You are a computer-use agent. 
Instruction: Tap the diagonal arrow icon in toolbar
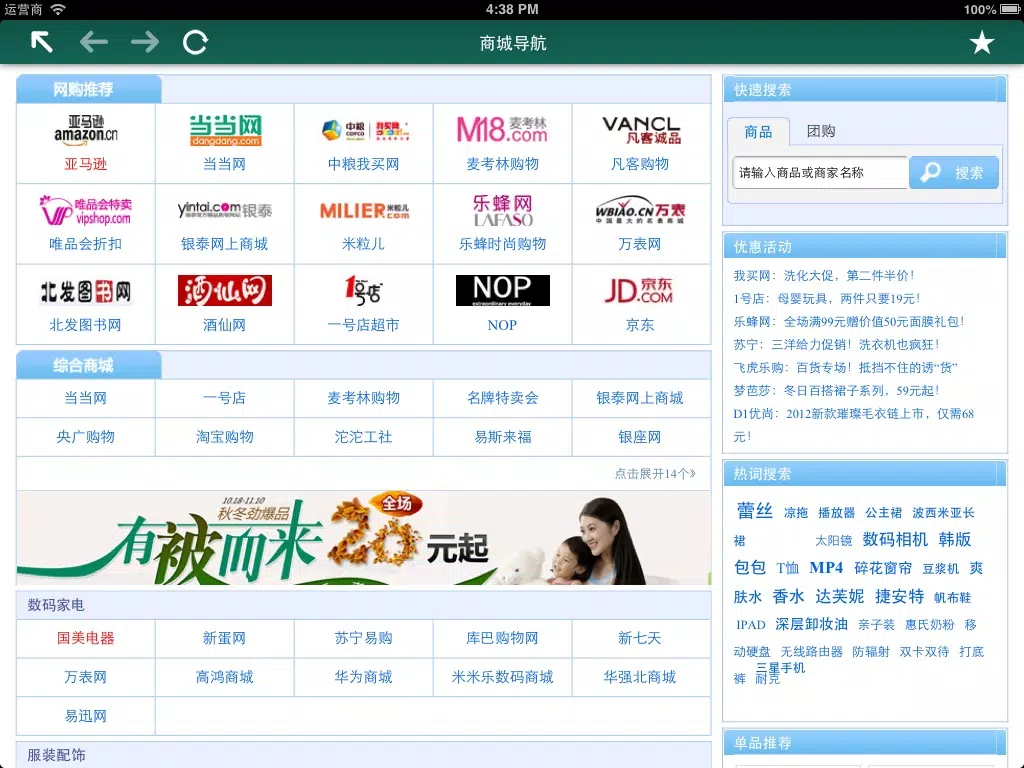point(42,42)
